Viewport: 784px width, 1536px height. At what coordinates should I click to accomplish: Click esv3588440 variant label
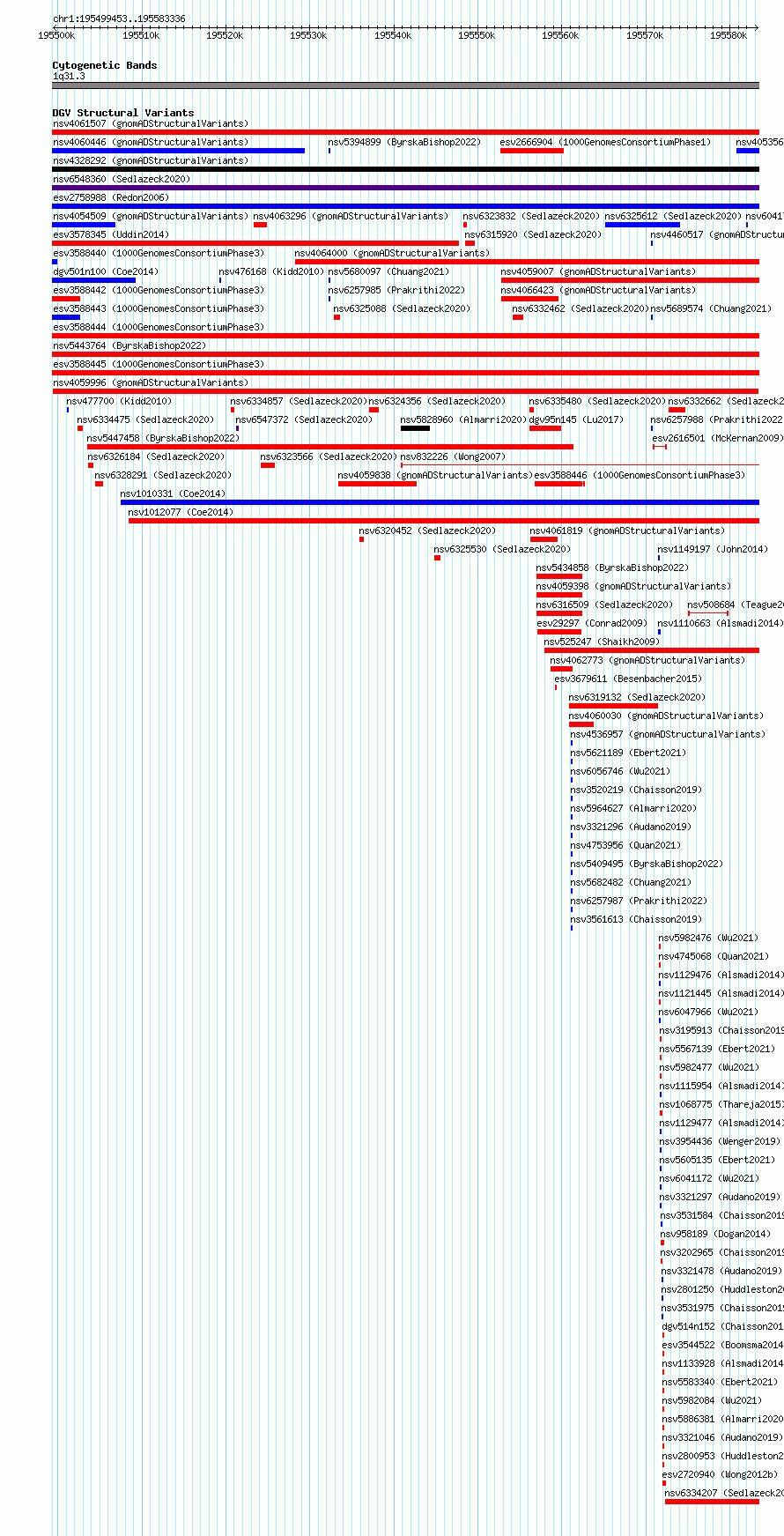click(159, 253)
